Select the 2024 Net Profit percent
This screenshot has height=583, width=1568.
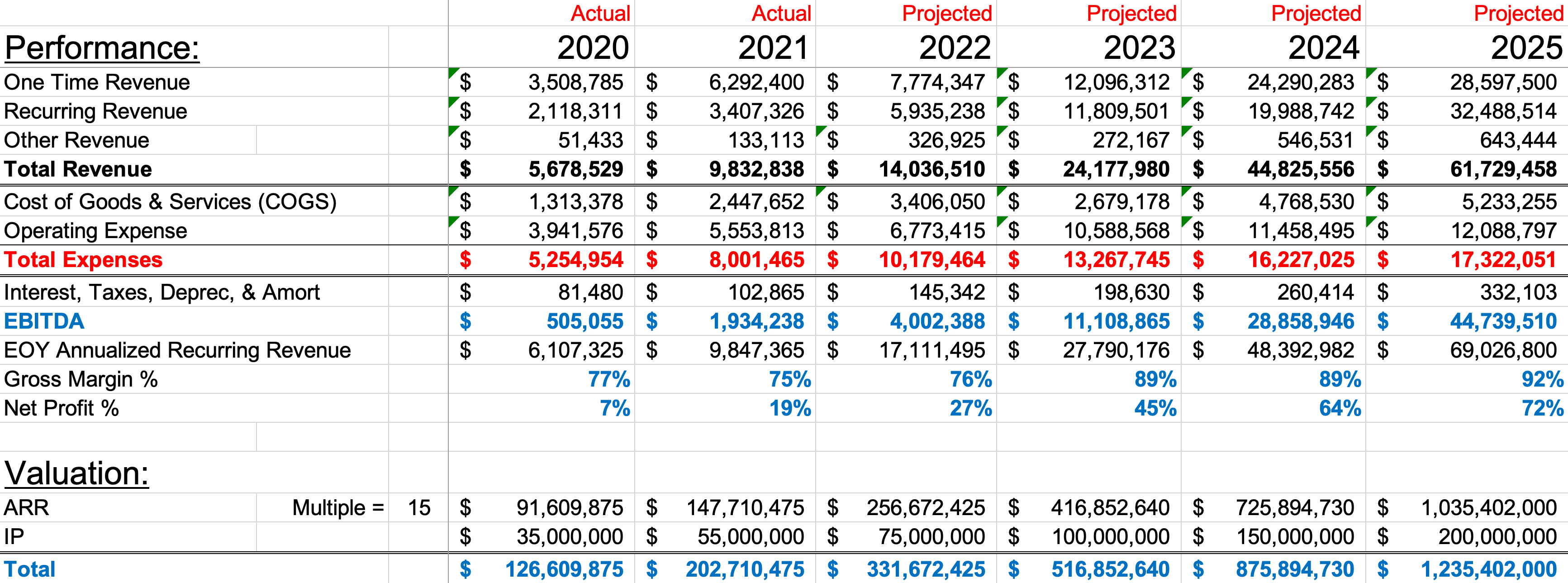pos(1339,408)
